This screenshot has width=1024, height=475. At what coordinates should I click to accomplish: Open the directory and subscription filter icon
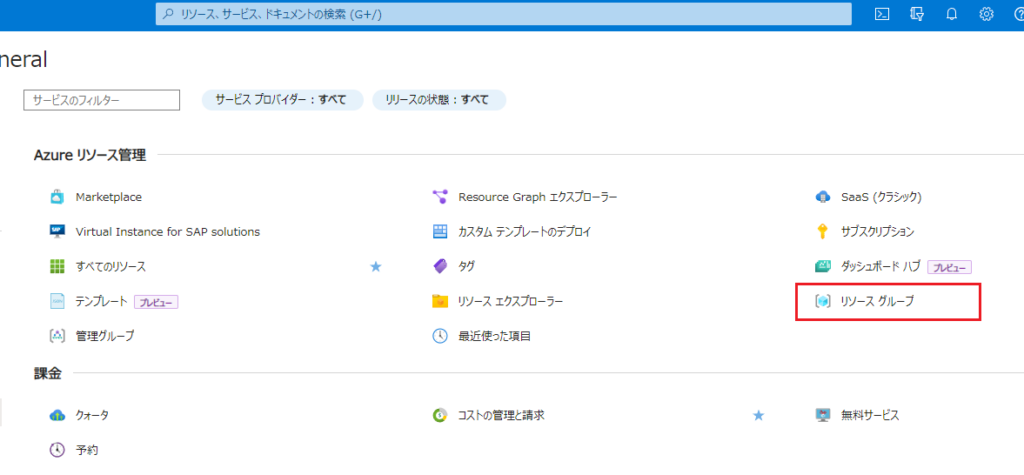click(x=917, y=14)
